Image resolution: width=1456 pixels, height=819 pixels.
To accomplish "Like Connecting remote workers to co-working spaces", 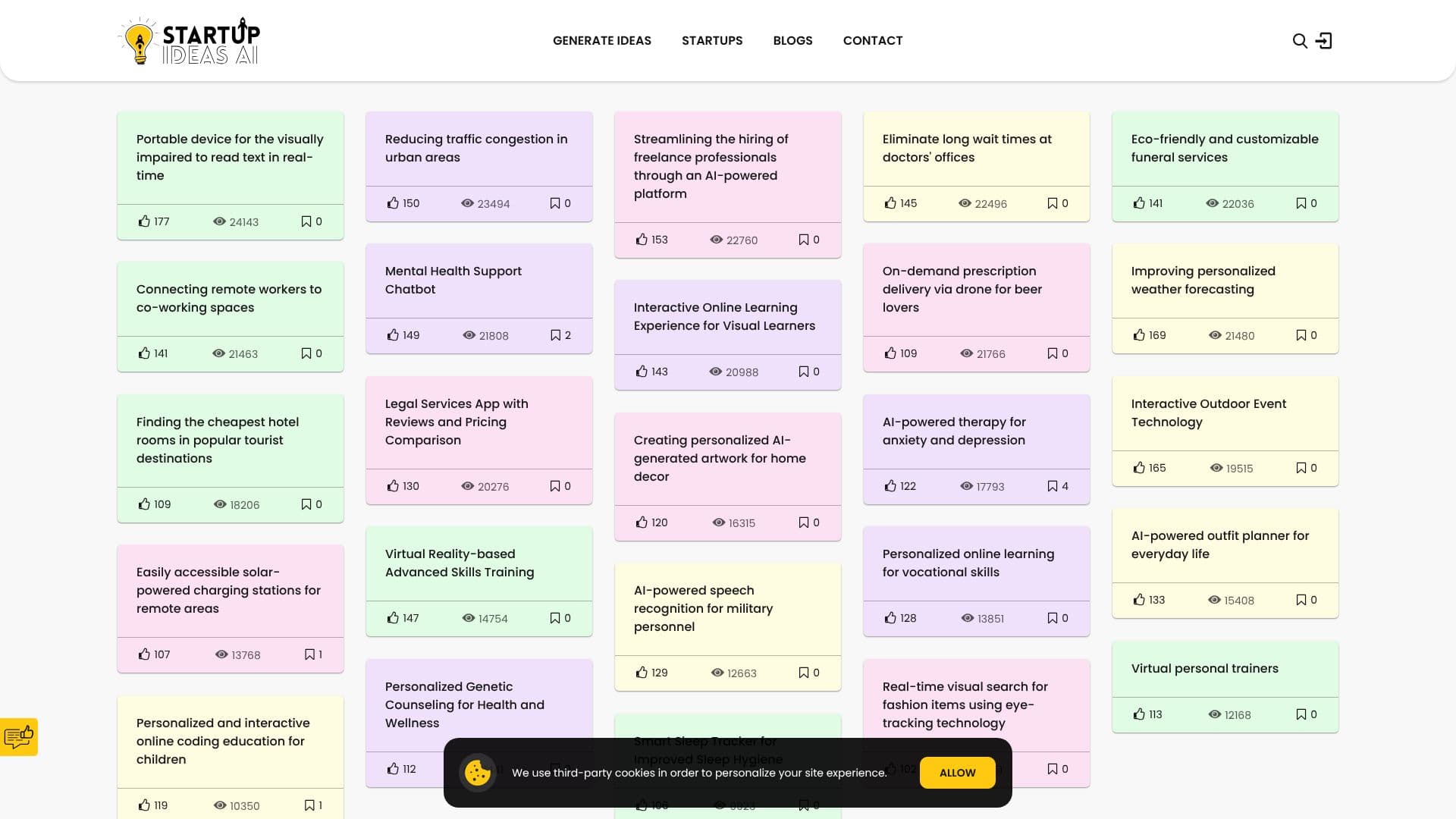I will (144, 353).
